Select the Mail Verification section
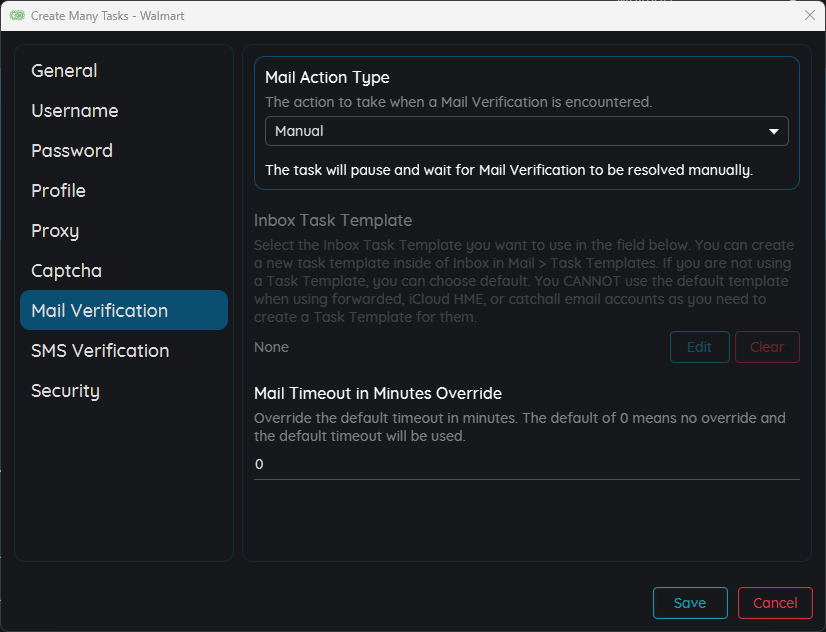The width and height of the screenshot is (826, 632). click(x=124, y=310)
